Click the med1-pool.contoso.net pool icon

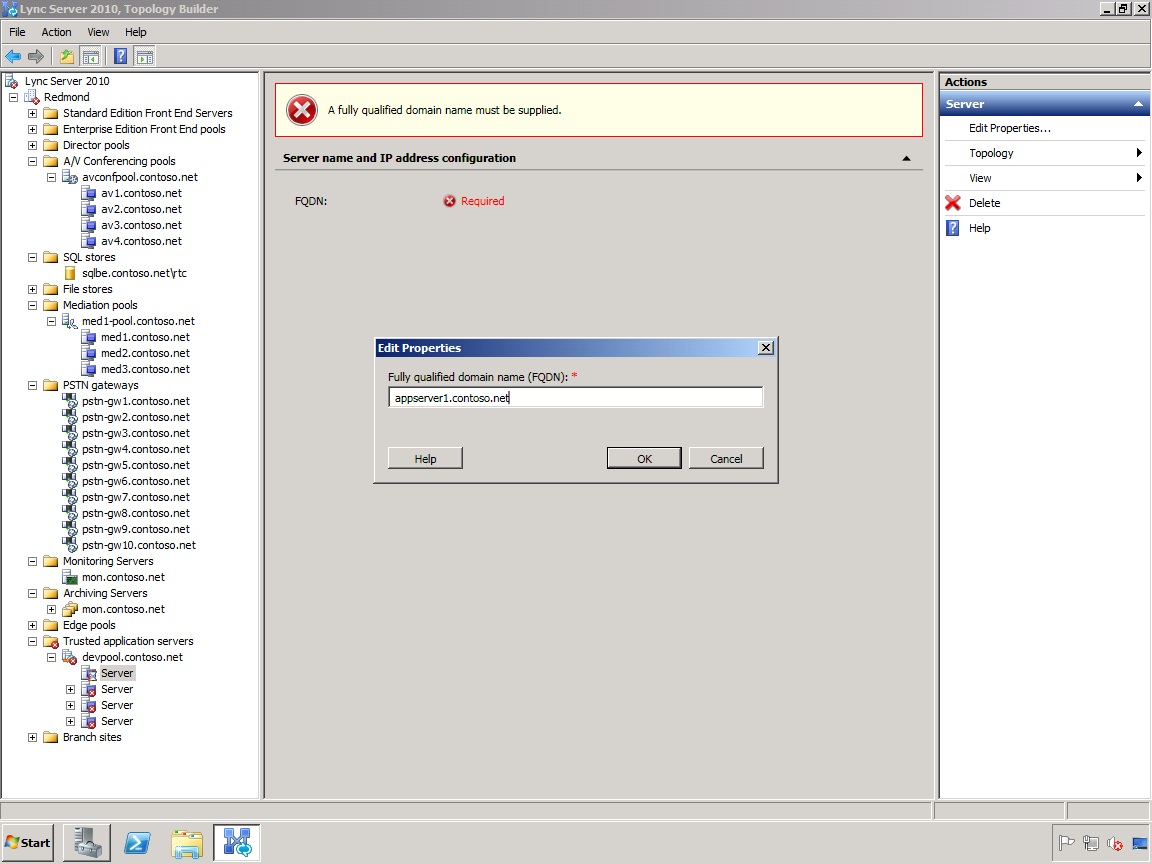pyautogui.click(x=70, y=321)
